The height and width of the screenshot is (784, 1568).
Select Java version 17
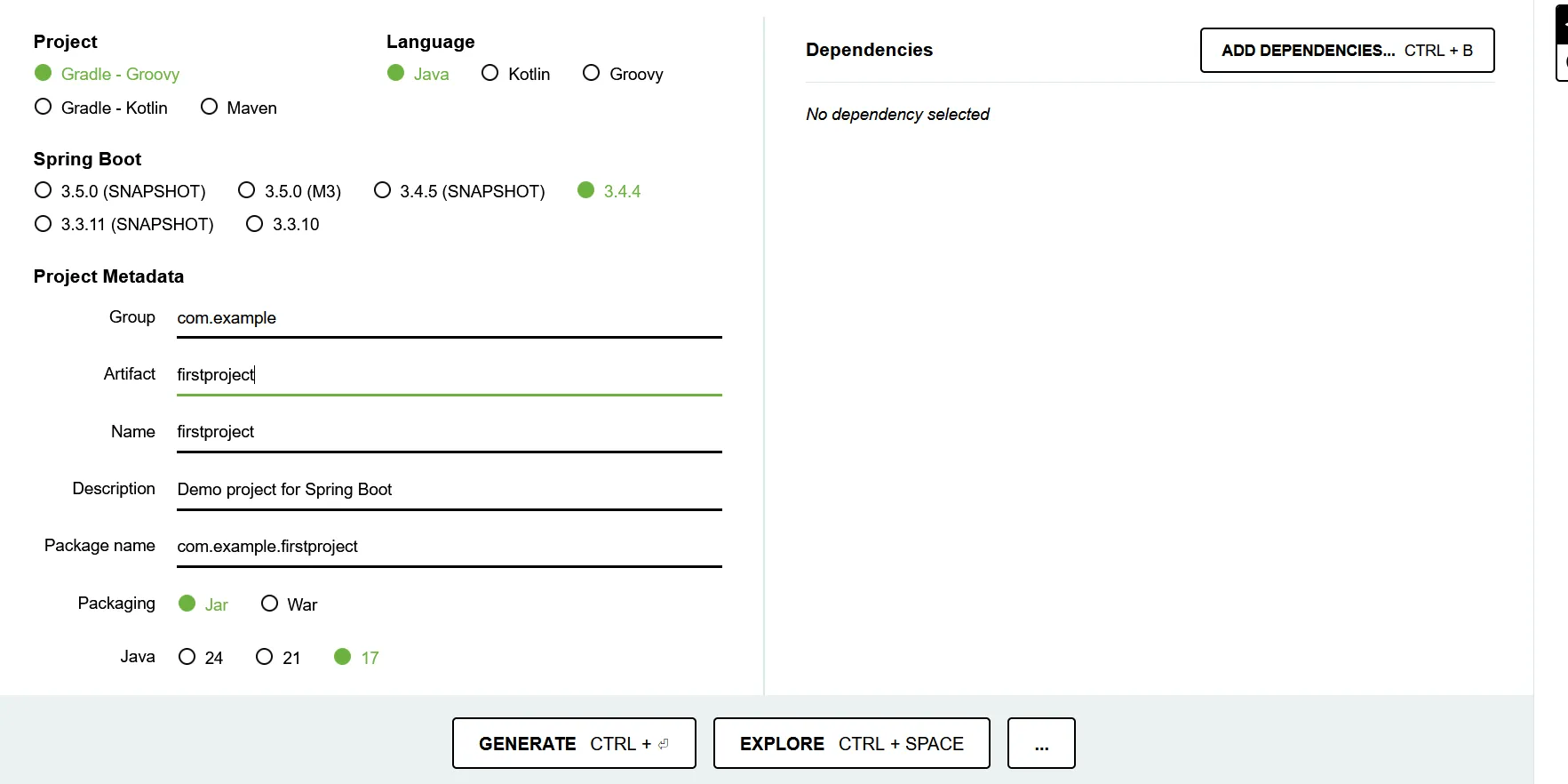click(356, 658)
